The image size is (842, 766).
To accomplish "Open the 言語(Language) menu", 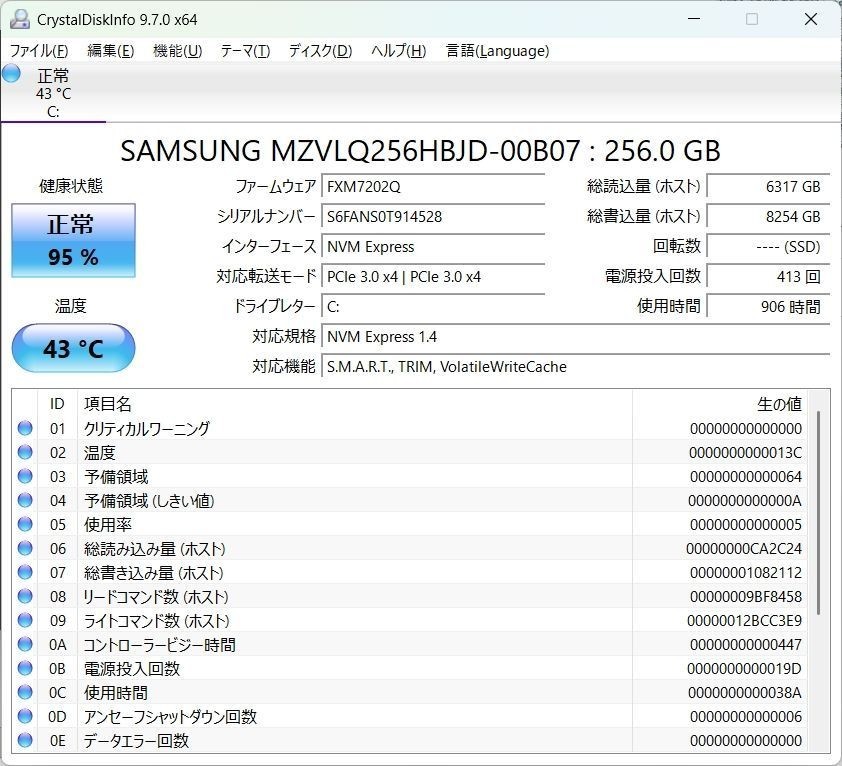I will tap(497, 51).
